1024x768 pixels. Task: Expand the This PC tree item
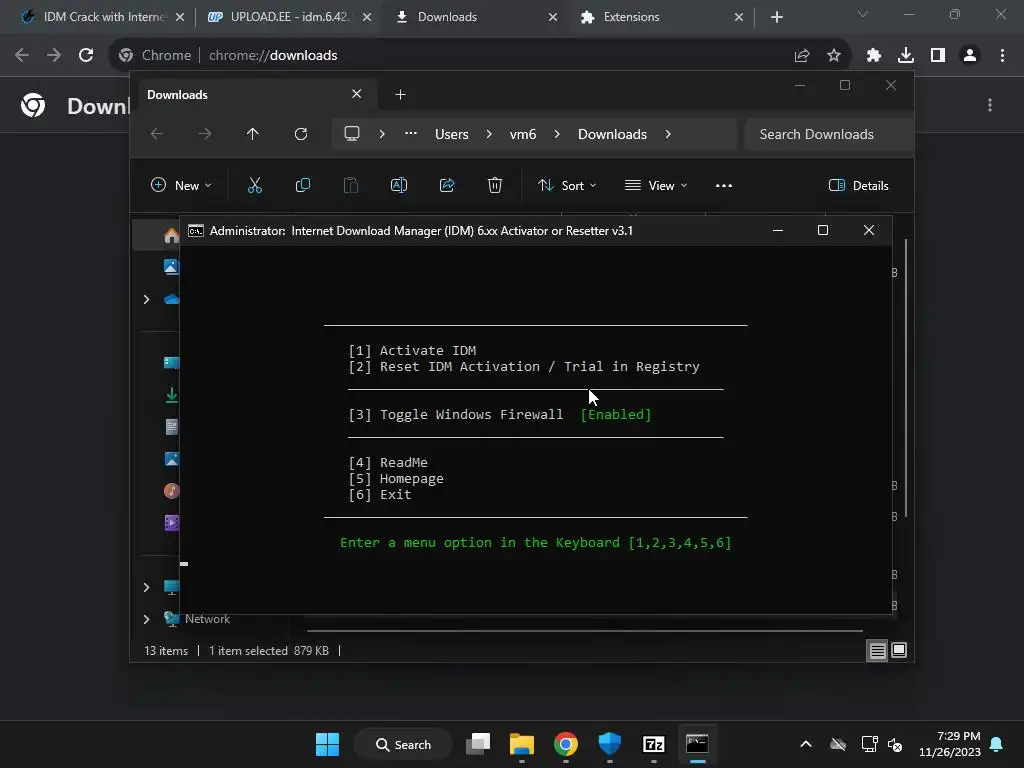tap(146, 587)
